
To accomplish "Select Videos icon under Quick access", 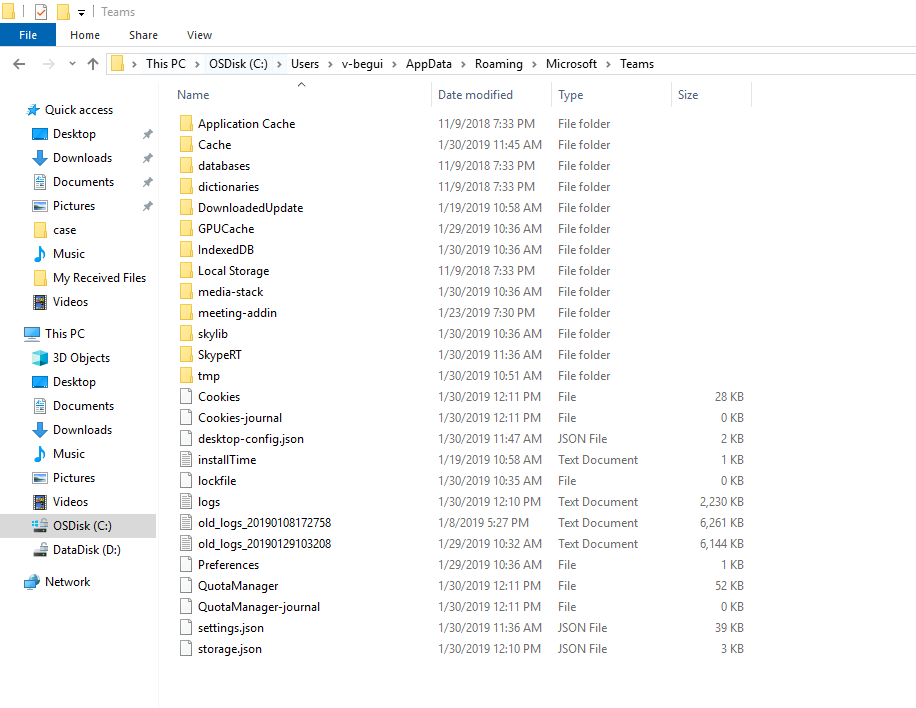I will [40, 302].
